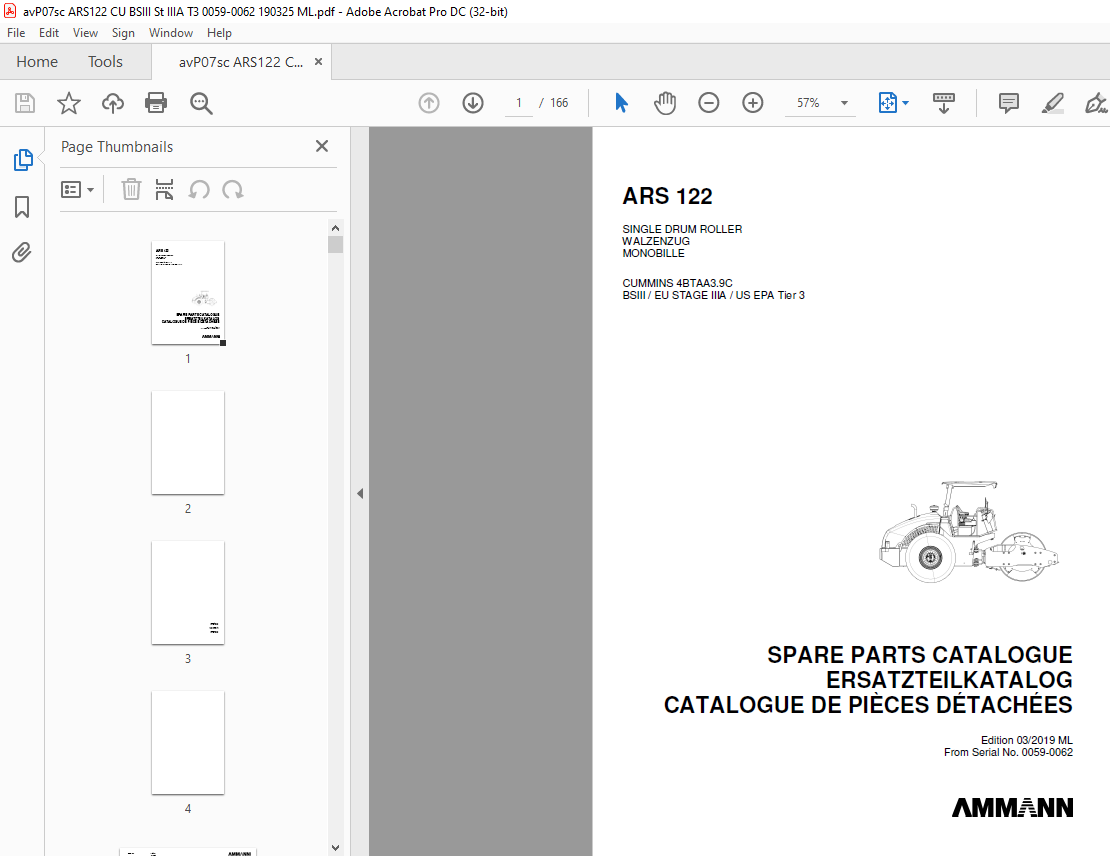Select page 4 thumbnail

pyautogui.click(x=188, y=743)
